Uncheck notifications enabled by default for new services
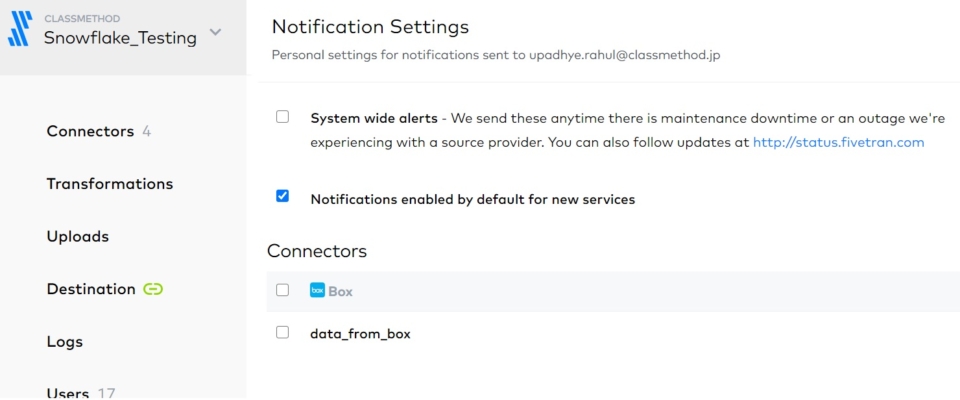Viewport: 960px width, 400px height. (283, 197)
